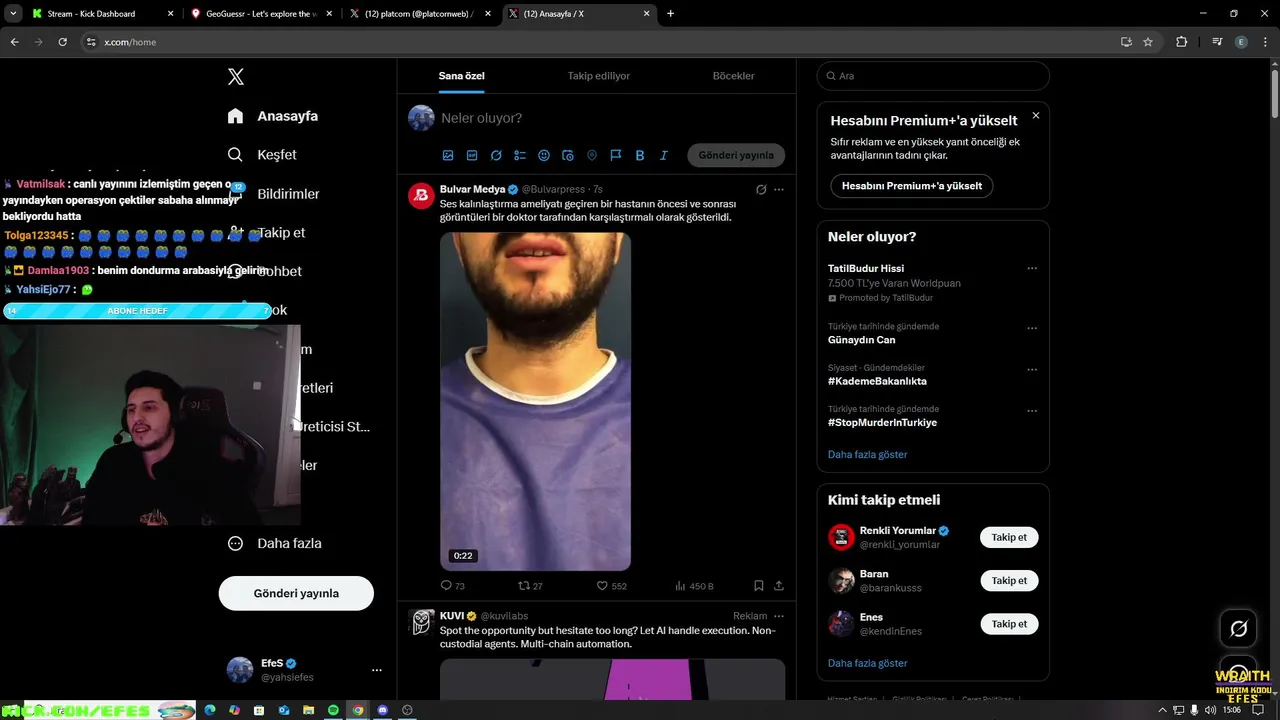Image resolution: width=1280 pixels, height=720 pixels.
Task: Click the flag icon in compose toolbar
Action: point(616,155)
